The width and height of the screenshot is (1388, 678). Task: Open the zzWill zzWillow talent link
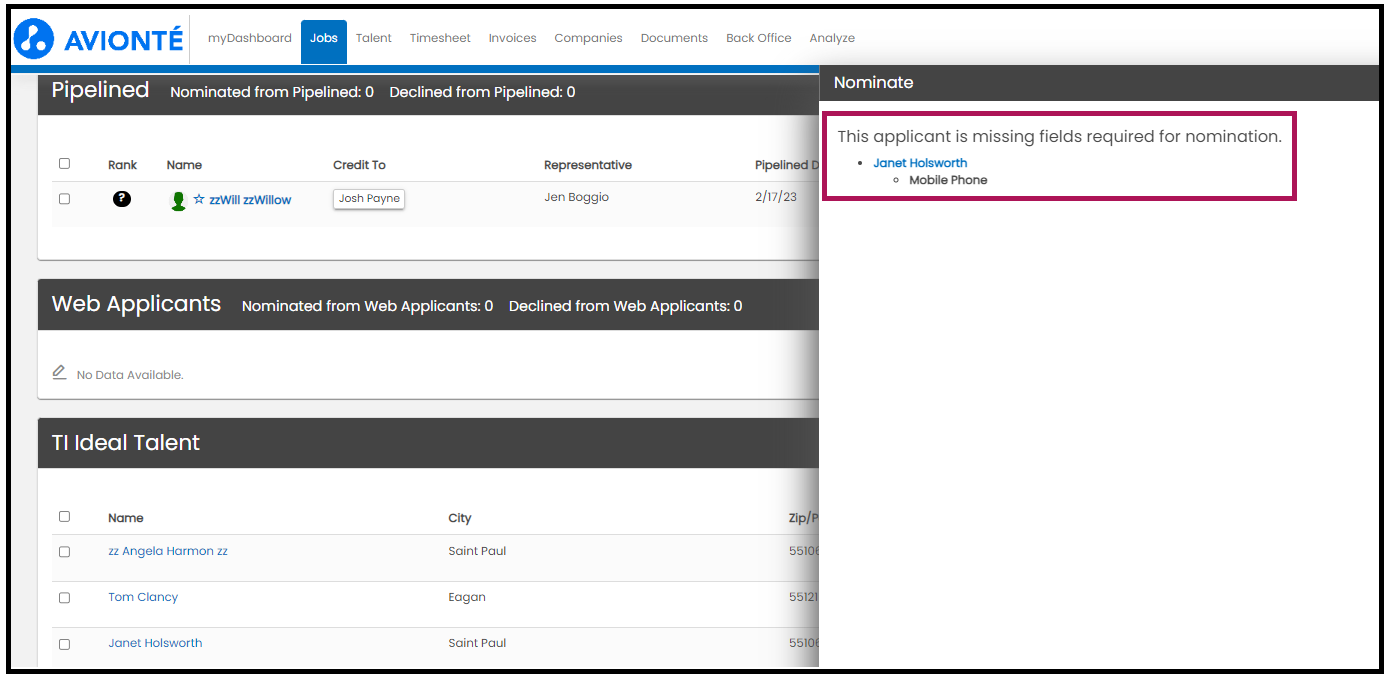250,200
